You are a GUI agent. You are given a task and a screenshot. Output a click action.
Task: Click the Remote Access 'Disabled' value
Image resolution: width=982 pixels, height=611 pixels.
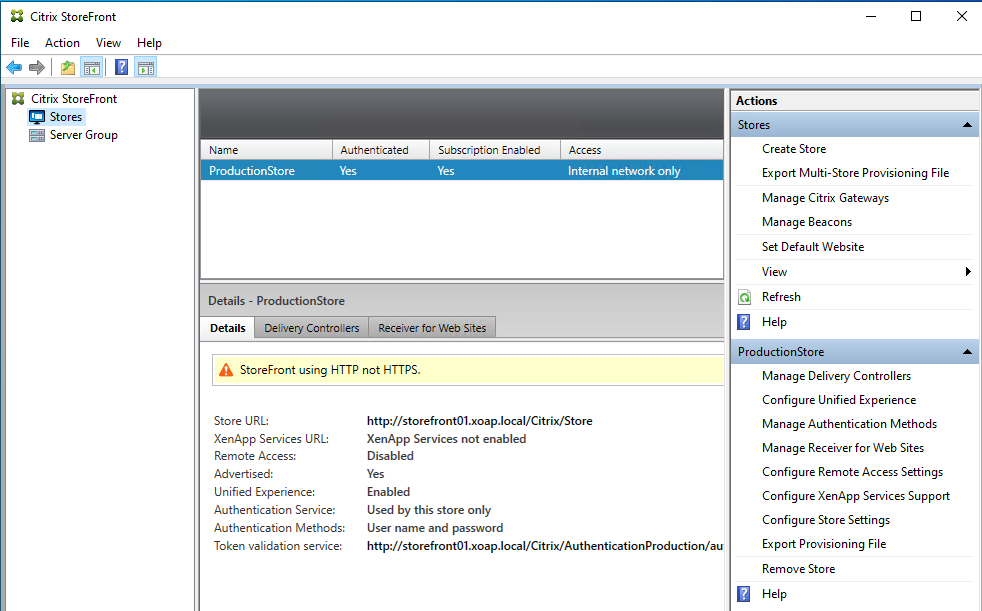coord(390,456)
